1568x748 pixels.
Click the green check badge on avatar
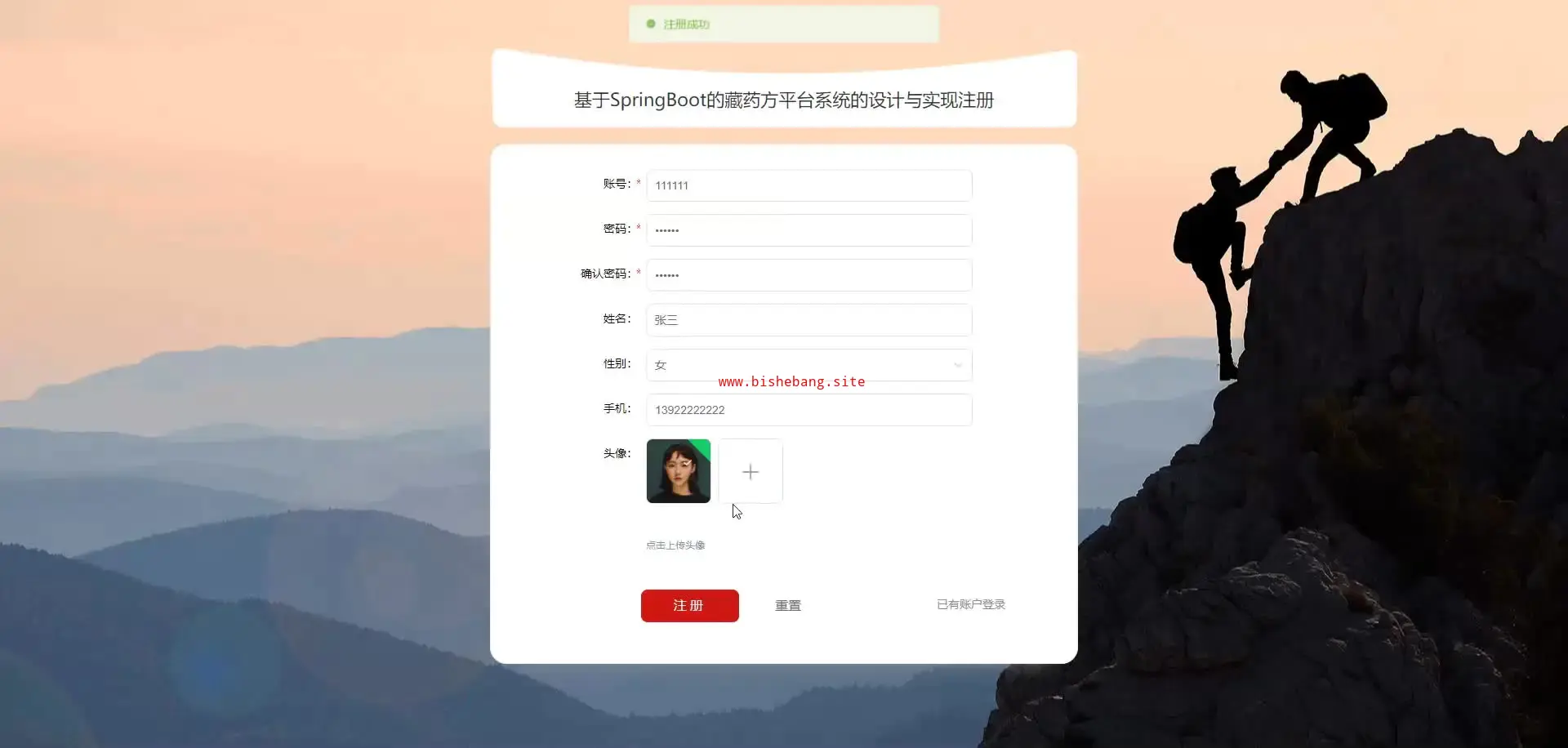(702, 447)
